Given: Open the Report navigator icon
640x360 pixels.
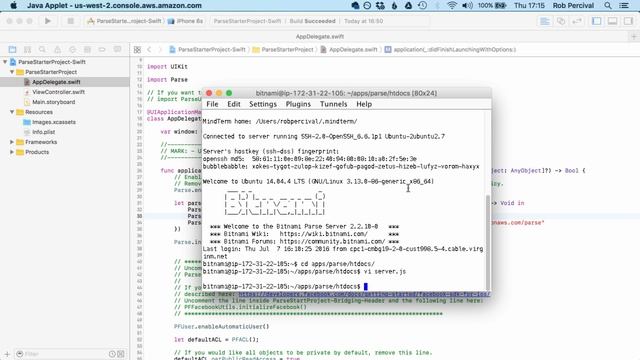Looking at the screenshot, I should tap(117, 49).
